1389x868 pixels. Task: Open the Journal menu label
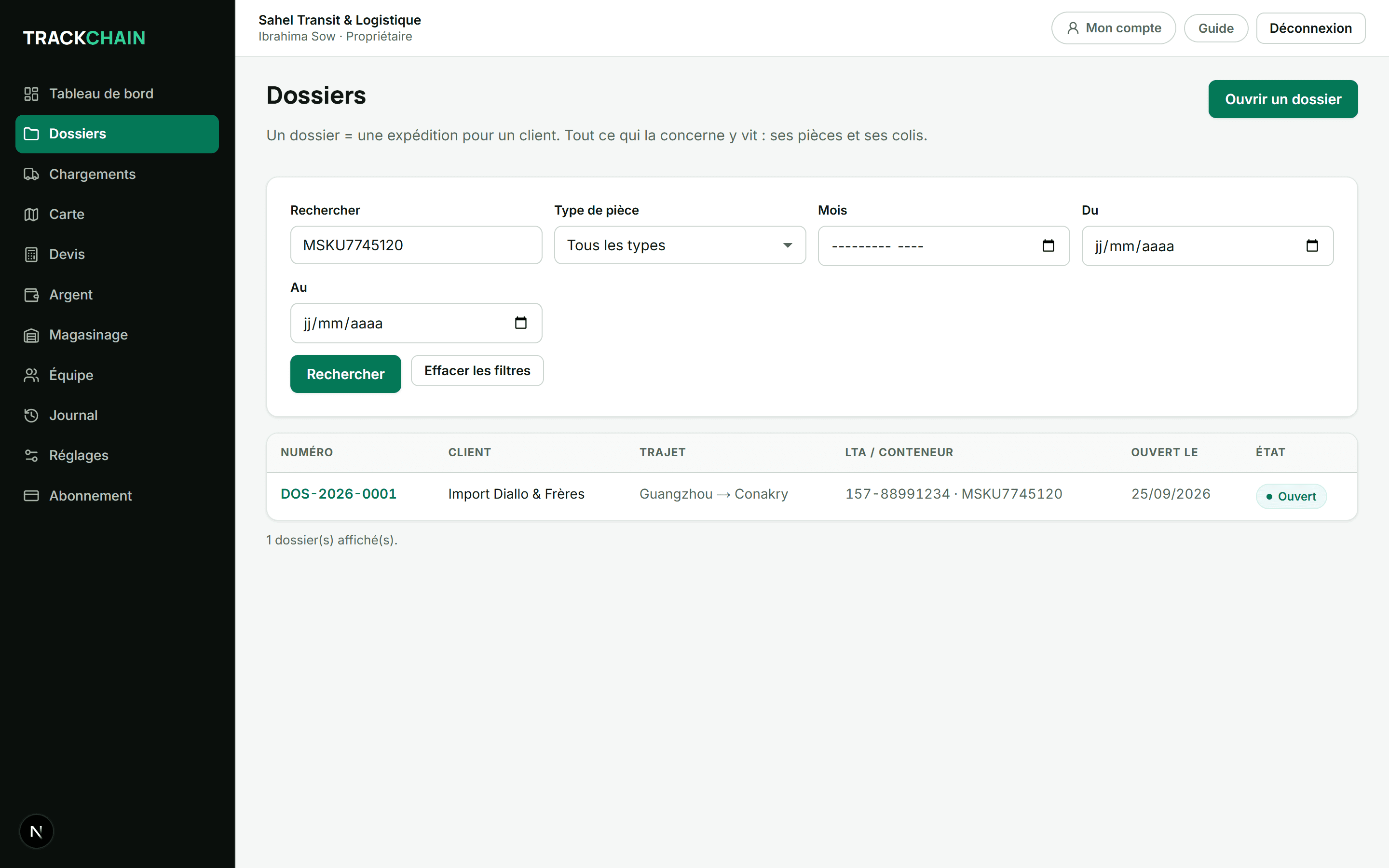pos(73,415)
